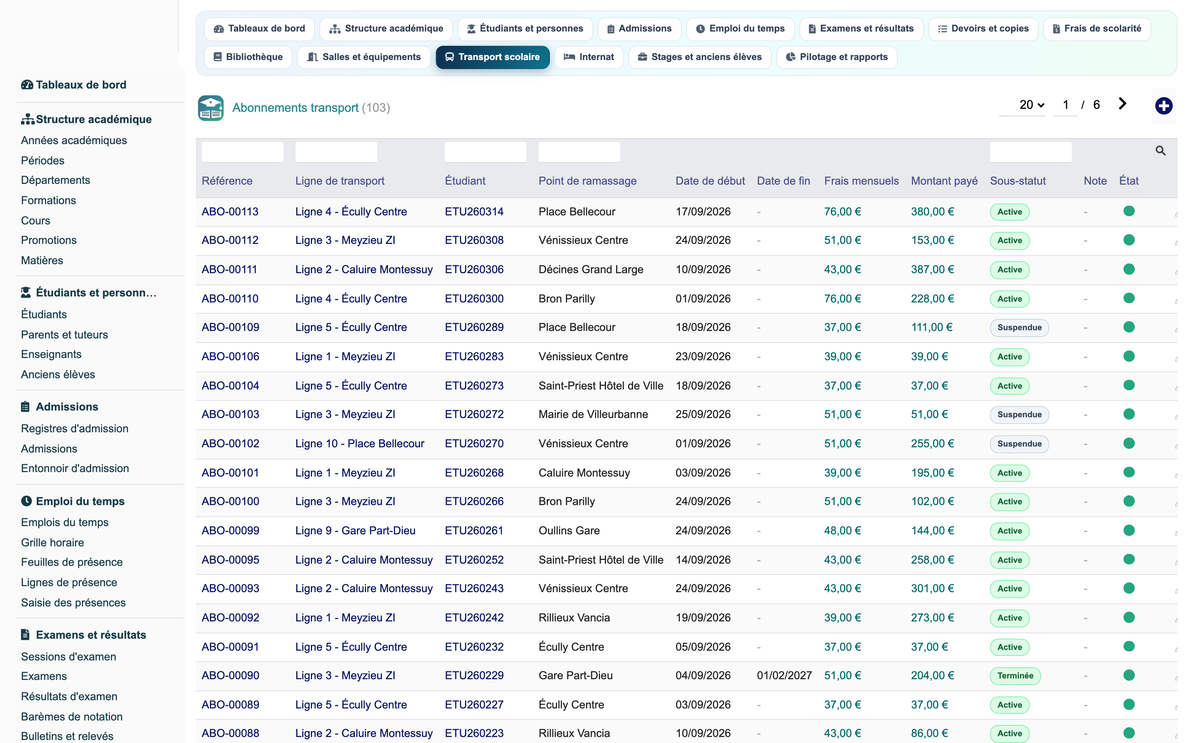Image resolution: width=1200 pixels, height=743 pixels.
Task: Click the Structure académique sidebar icon
Action: (27, 119)
